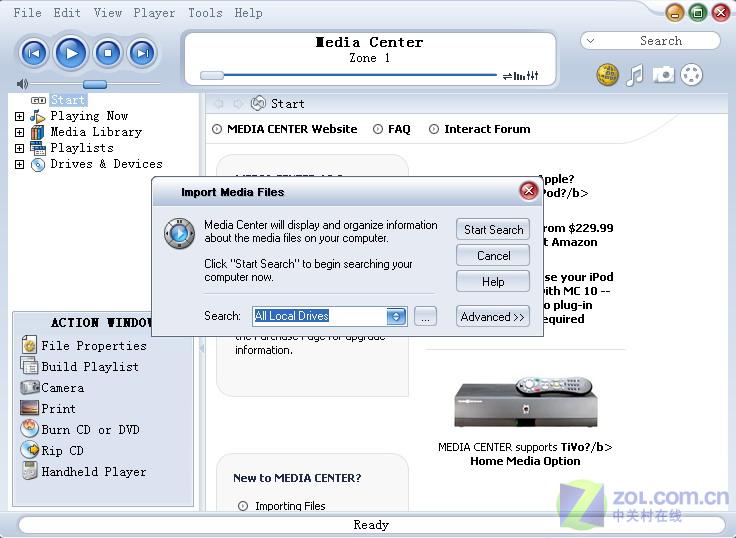Select the Start tree item
The width and height of the screenshot is (736, 538).
[69, 100]
